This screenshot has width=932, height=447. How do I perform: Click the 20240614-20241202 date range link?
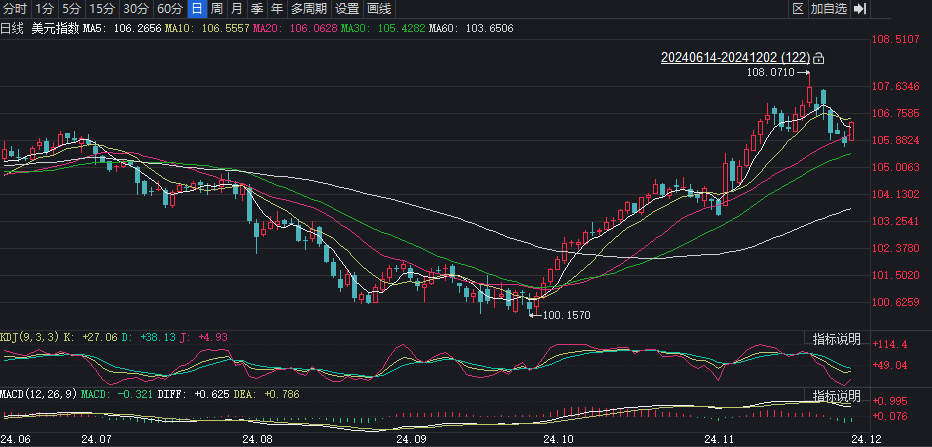[735, 58]
